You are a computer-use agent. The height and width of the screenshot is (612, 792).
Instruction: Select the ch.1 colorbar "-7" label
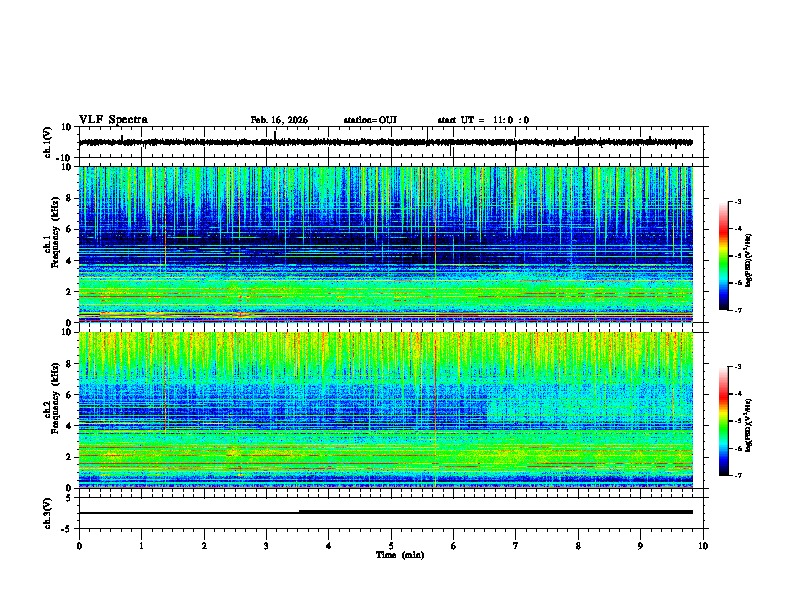coord(737,311)
